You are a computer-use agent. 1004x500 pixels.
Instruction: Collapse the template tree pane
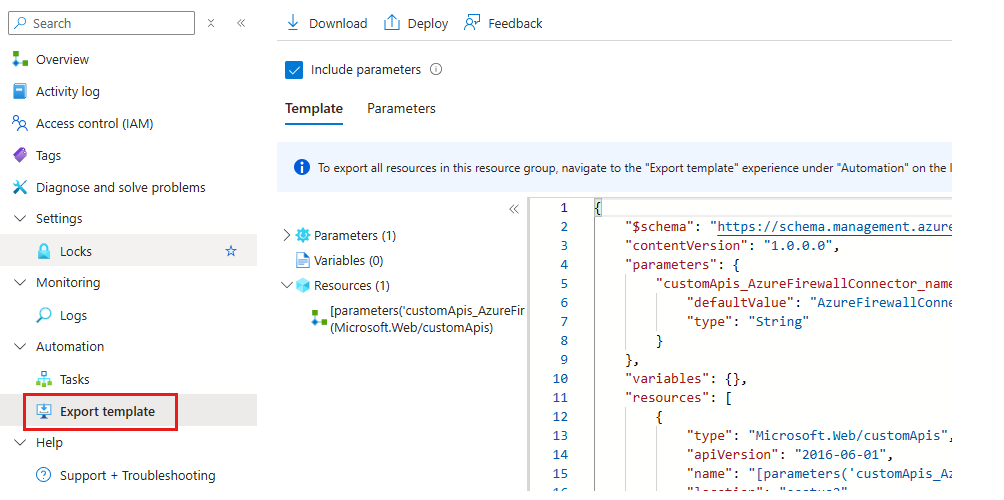click(x=514, y=209)
